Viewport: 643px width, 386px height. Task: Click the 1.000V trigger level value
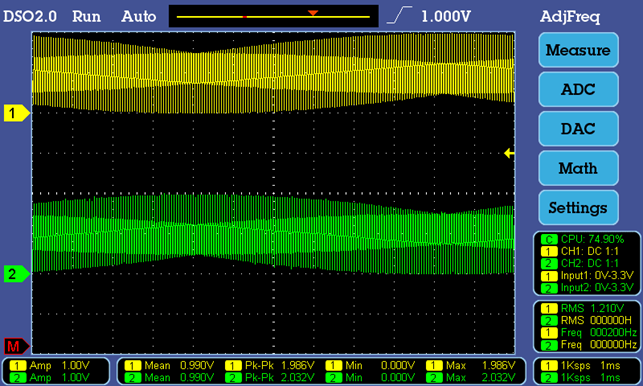446,16
